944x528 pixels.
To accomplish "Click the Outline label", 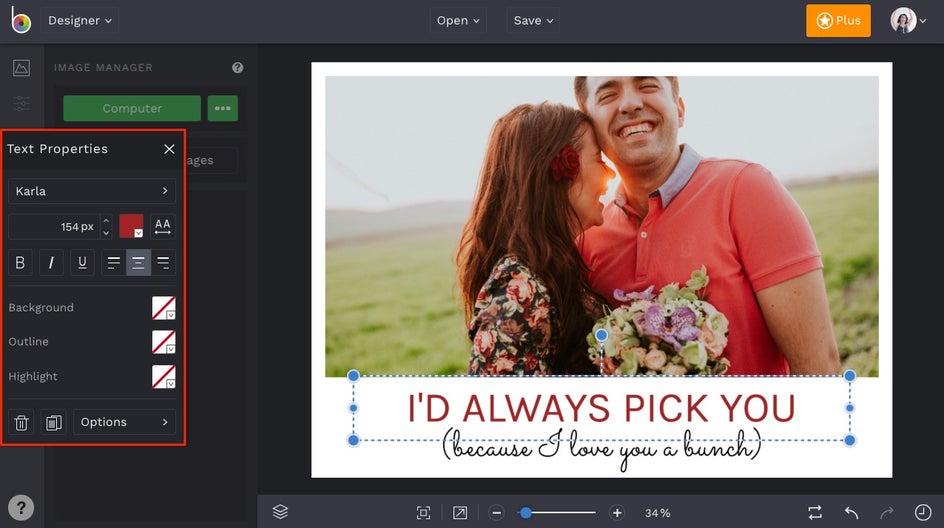I will point(28,341).
